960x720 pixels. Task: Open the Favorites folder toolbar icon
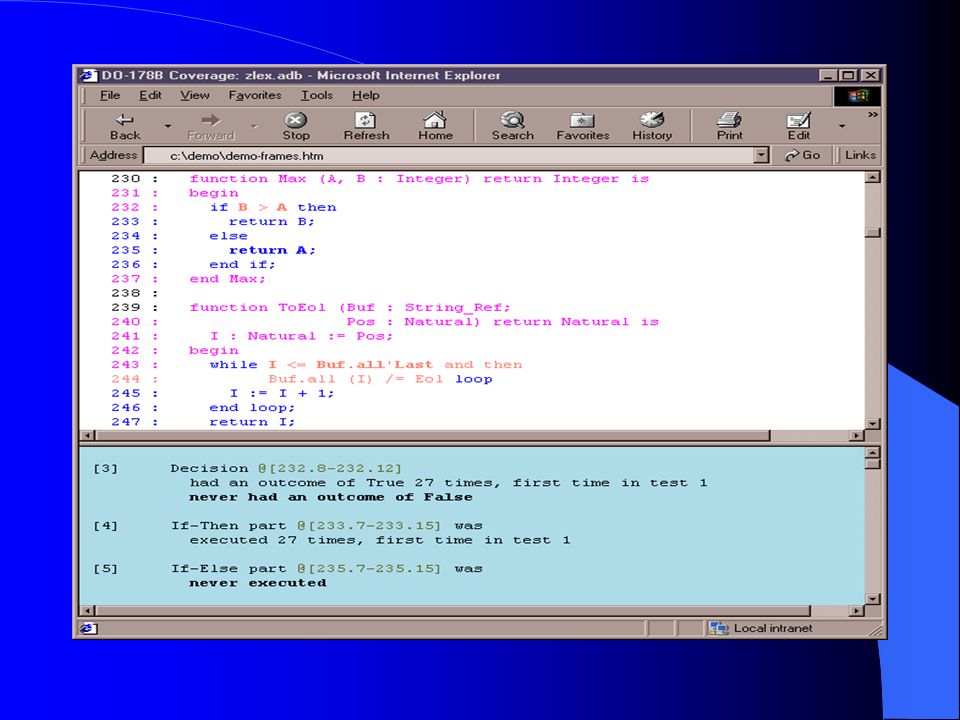582,126
